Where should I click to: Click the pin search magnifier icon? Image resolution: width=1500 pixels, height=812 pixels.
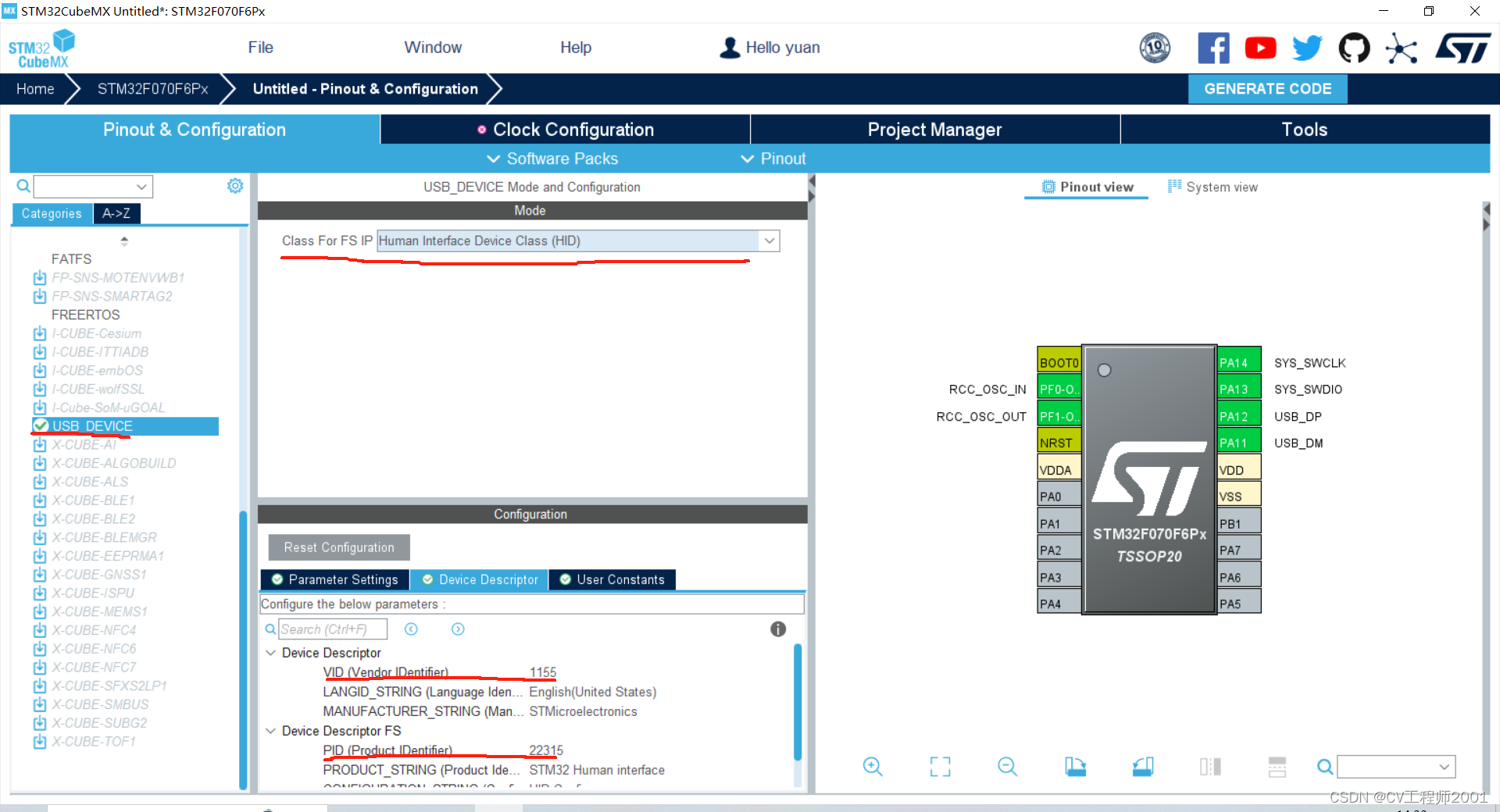click(1325, 767)
